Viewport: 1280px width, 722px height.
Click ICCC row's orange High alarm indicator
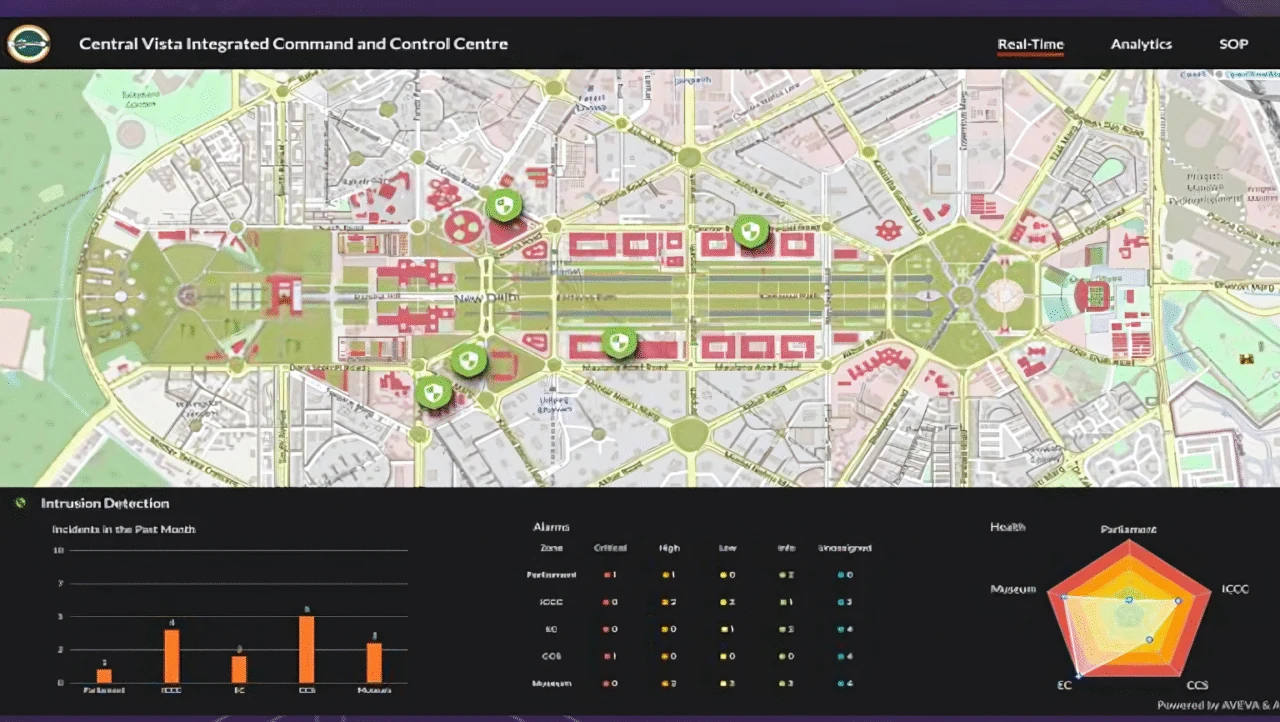point(665,602)
